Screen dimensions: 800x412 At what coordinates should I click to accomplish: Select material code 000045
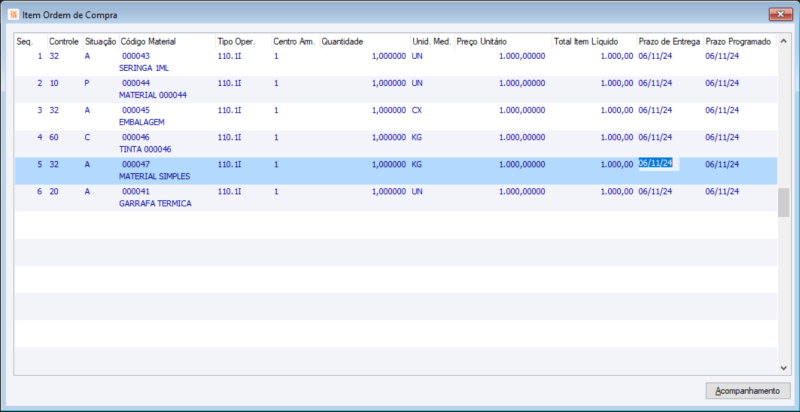(136, 110)
